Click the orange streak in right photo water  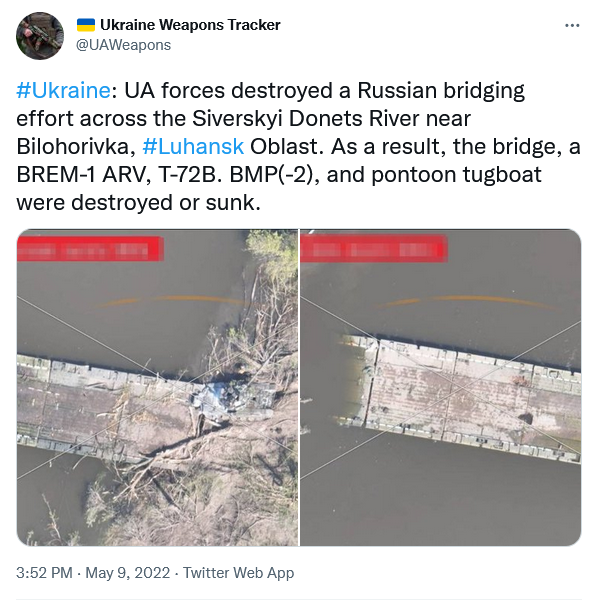[x=468, y=301]
